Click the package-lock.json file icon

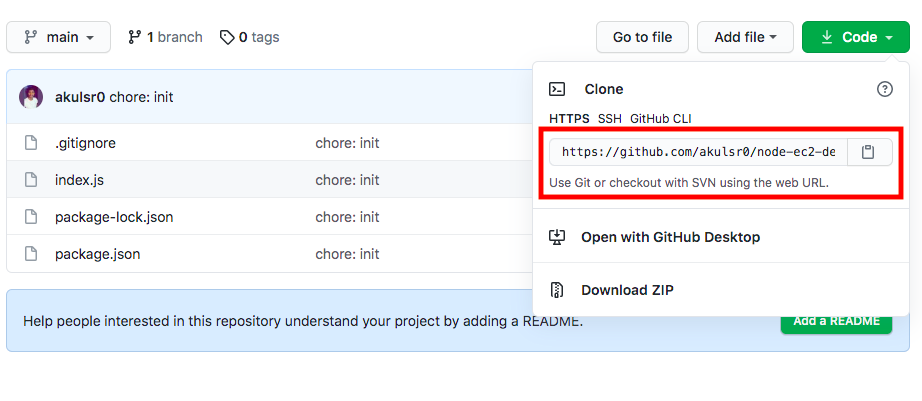point(31,217)
